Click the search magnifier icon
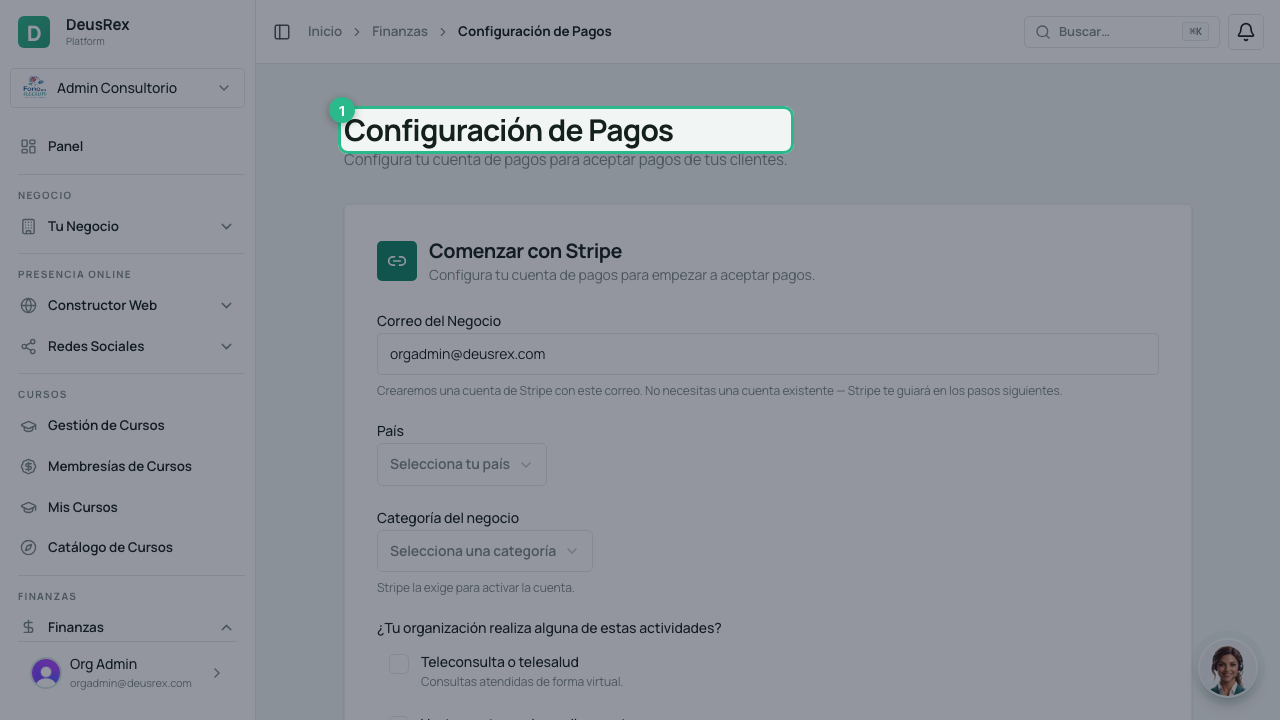This screenshot has width=1280, height=720. tap(1043, 32)
